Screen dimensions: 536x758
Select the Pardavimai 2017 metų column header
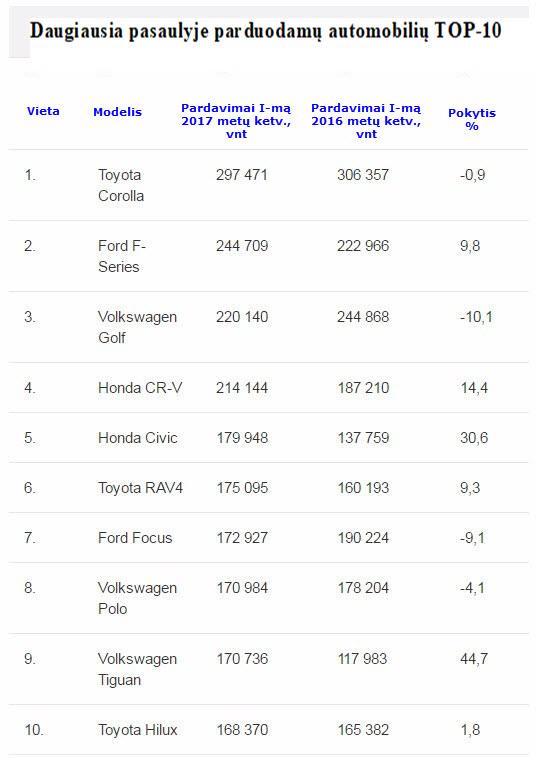(236, 121)
